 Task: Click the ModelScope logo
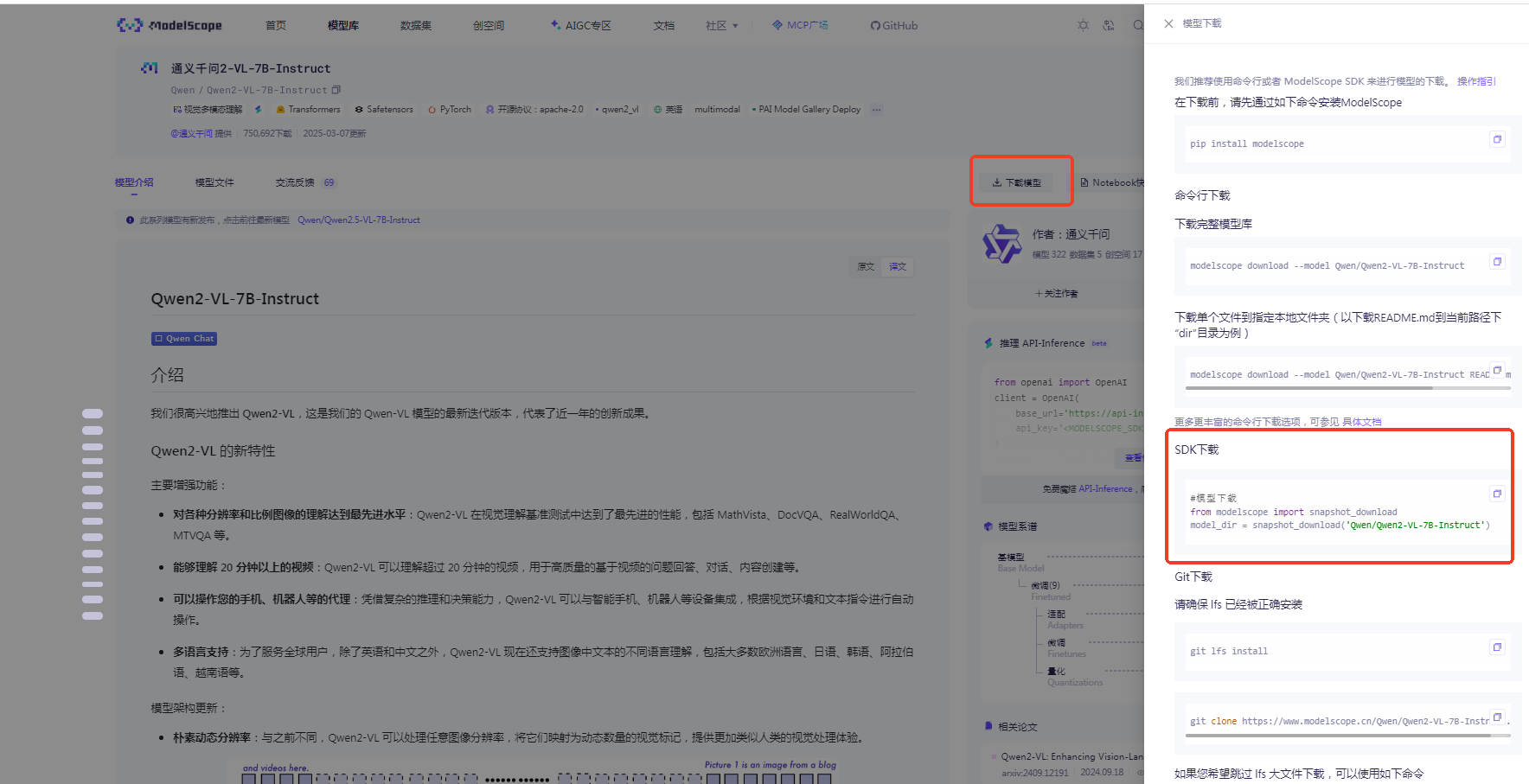click(170, 25)
